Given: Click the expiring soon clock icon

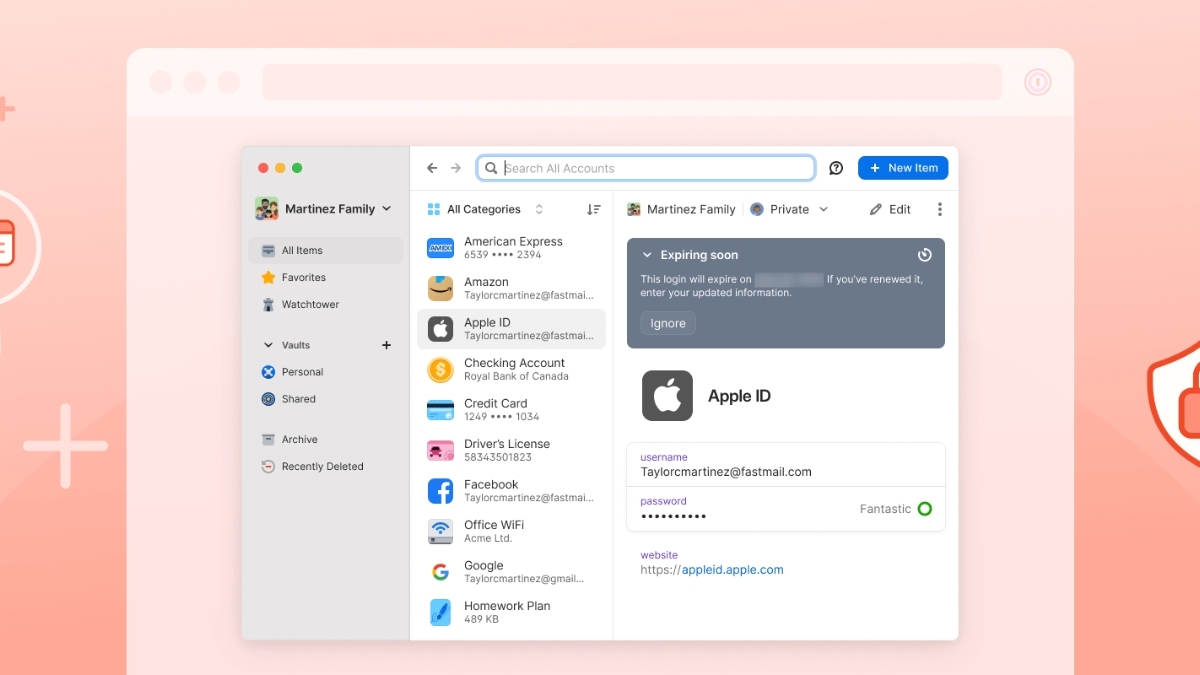Looking at the screenshot, I should (924, 255).
